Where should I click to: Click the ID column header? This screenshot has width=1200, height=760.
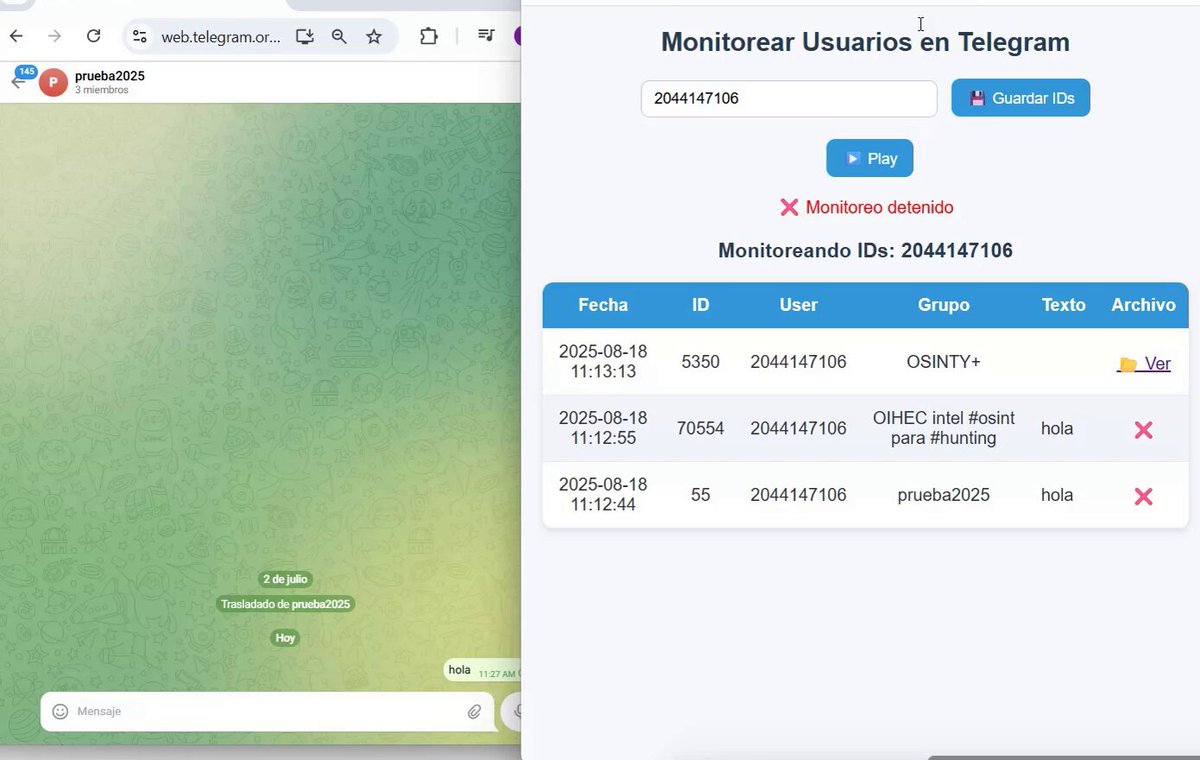click(x=701, y=305)
